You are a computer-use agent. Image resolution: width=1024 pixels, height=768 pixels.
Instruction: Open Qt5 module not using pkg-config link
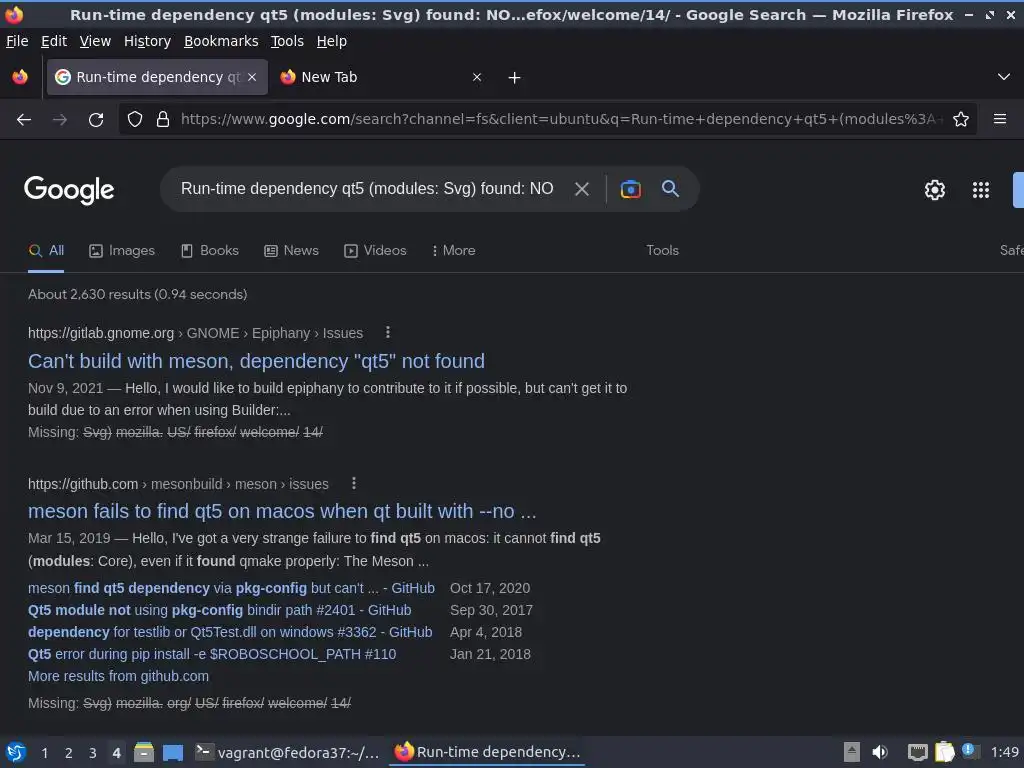coord(219,611)
